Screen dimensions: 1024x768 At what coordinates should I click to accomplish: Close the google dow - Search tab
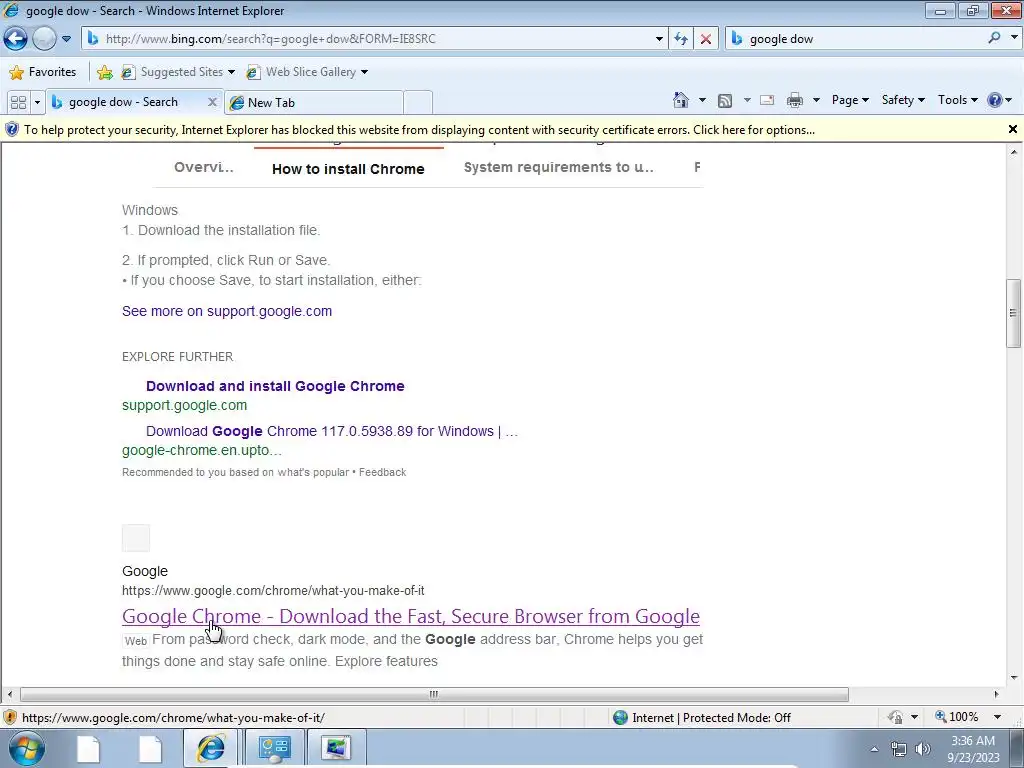[212, 102]
